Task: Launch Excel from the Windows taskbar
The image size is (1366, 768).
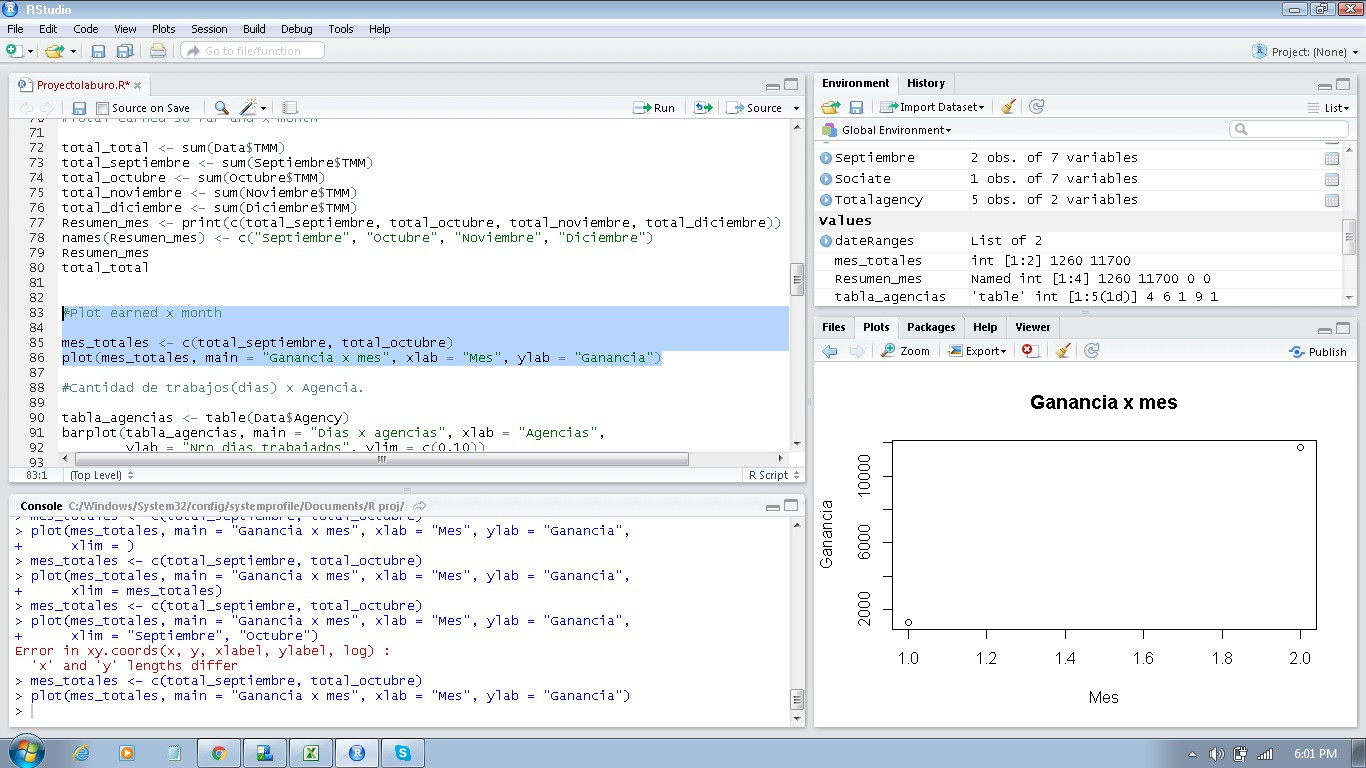Action: [x=311, y=753]
